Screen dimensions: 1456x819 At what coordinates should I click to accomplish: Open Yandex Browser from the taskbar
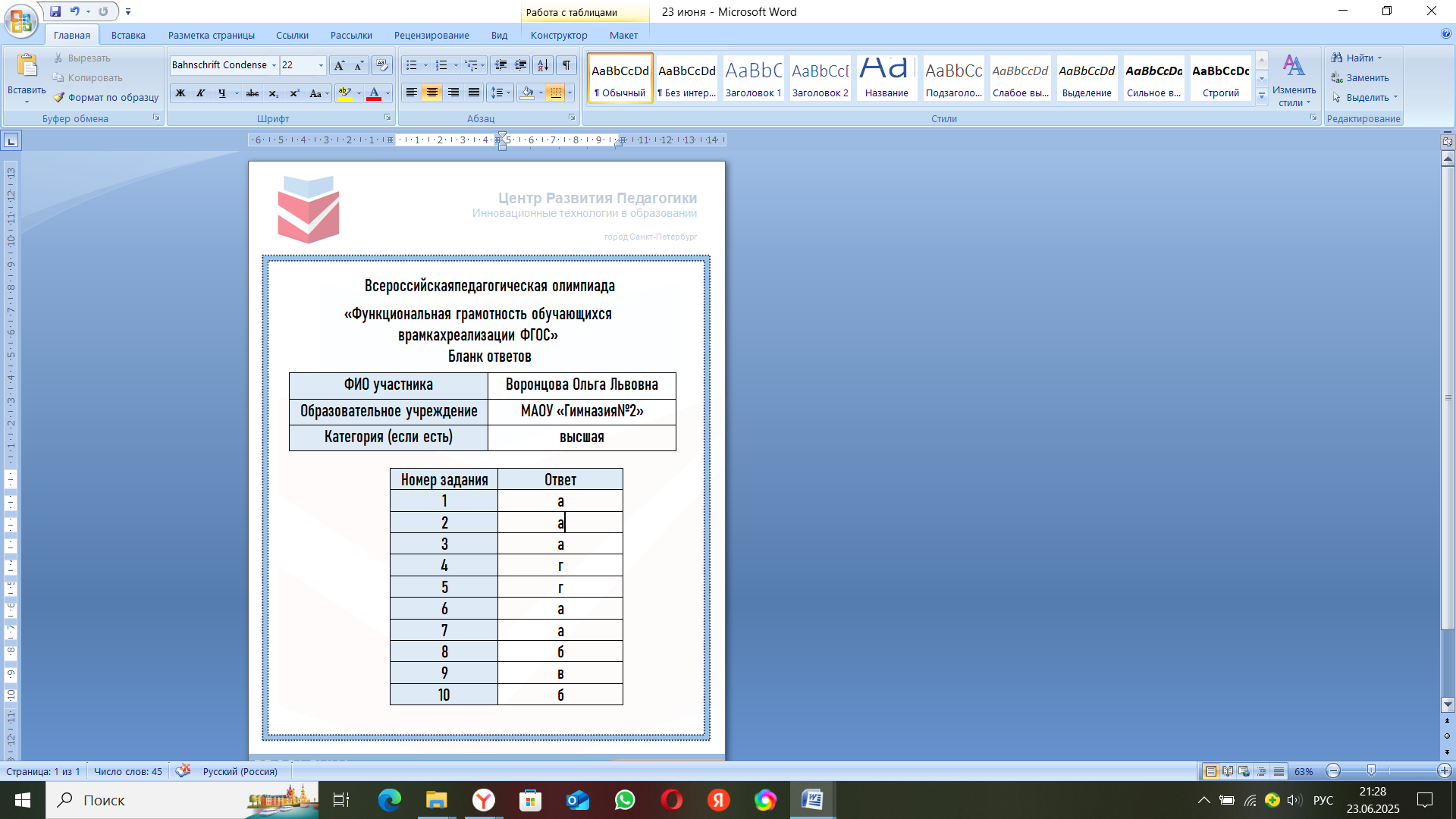coord(484,800)
